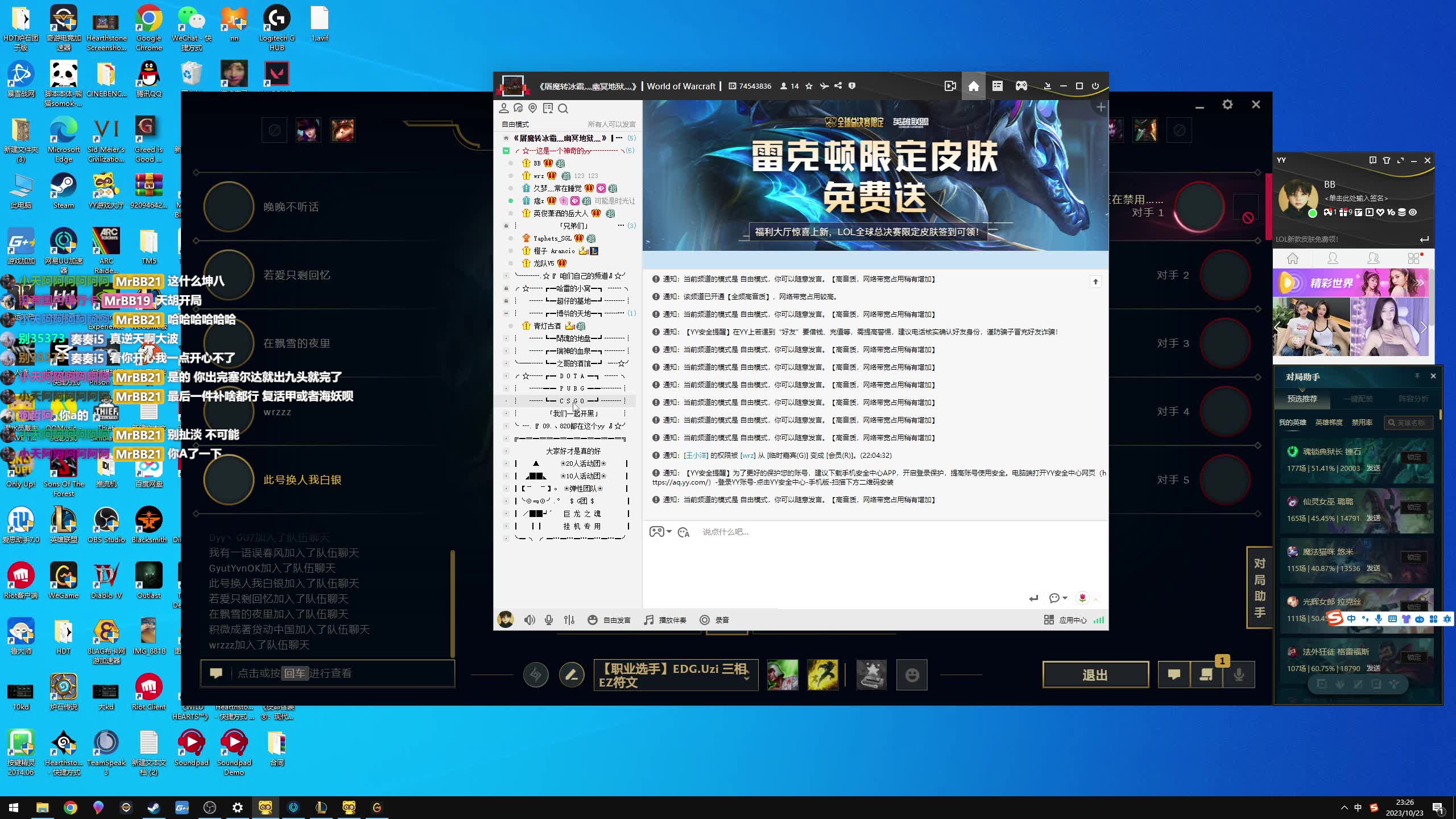Pin the 对局助手 panel
The height and width of the screenshot is (819, 1456).
pos(1417,376)
